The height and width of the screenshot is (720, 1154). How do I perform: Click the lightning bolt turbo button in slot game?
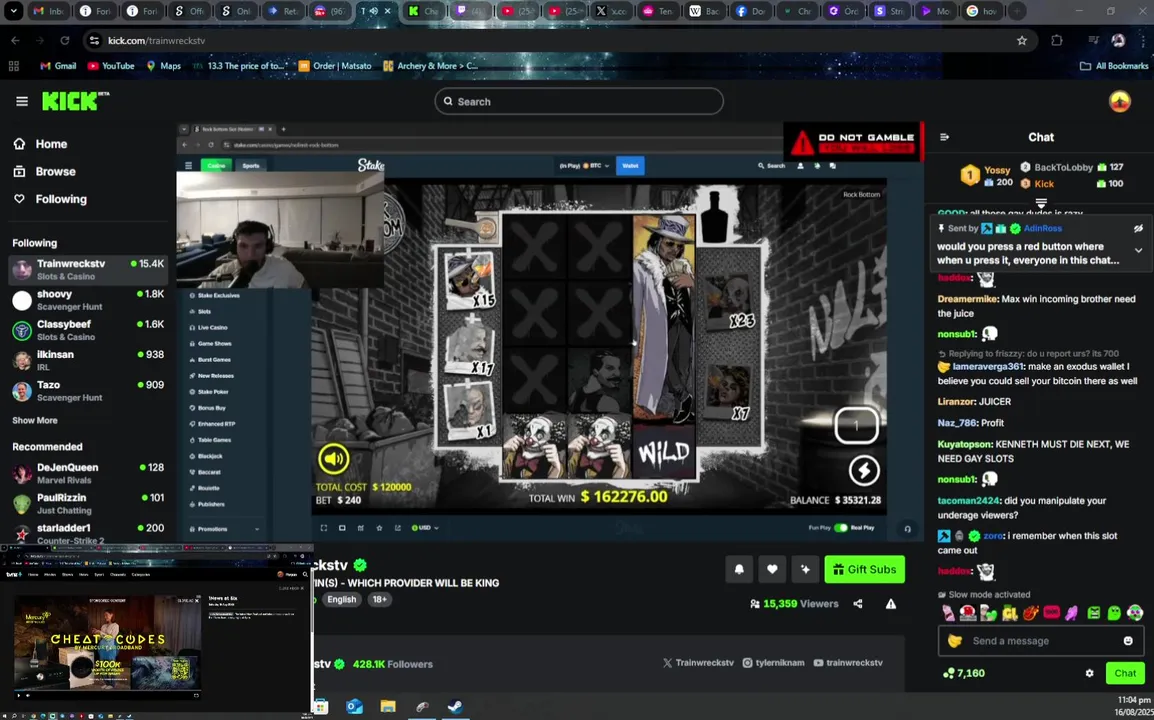pos(864,470)
